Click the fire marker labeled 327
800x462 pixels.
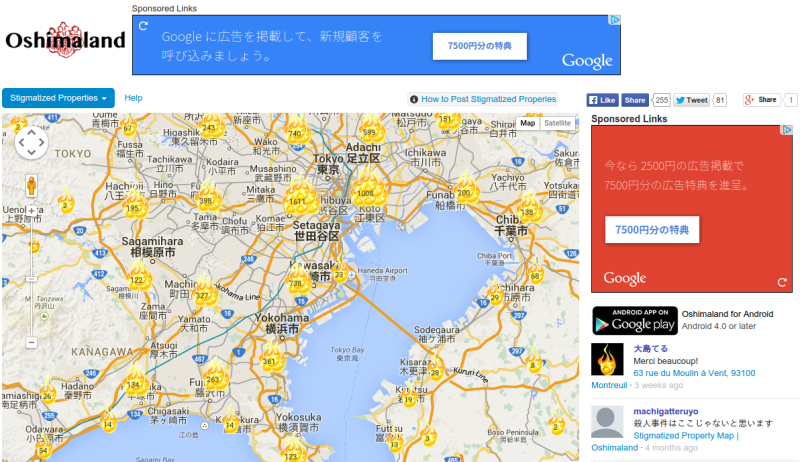(x=203, y=293)
